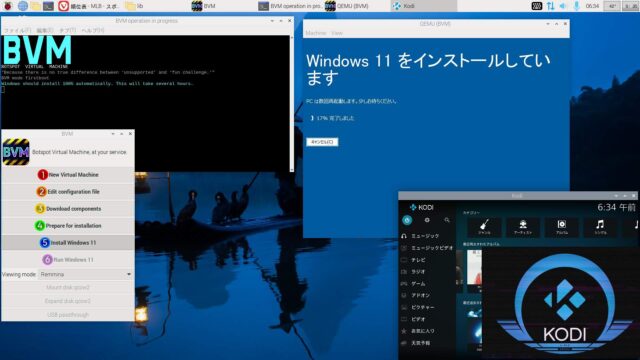Image resolution: width=640 pixels, height=360 pixels.
Task: Open the terminal 編集 menu
Action: (x=44, y=31)
